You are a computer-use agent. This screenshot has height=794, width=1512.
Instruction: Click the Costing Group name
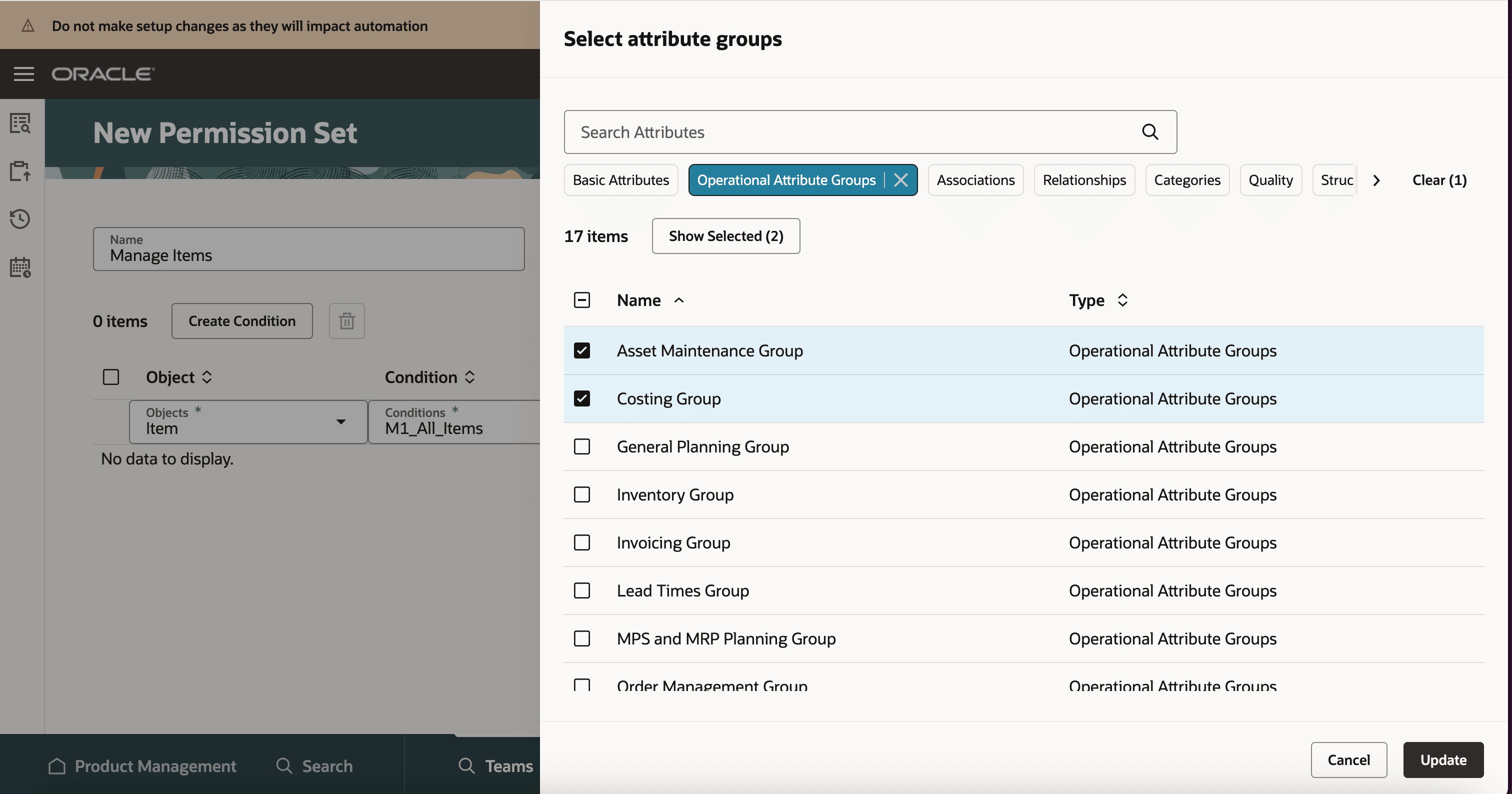668,399
